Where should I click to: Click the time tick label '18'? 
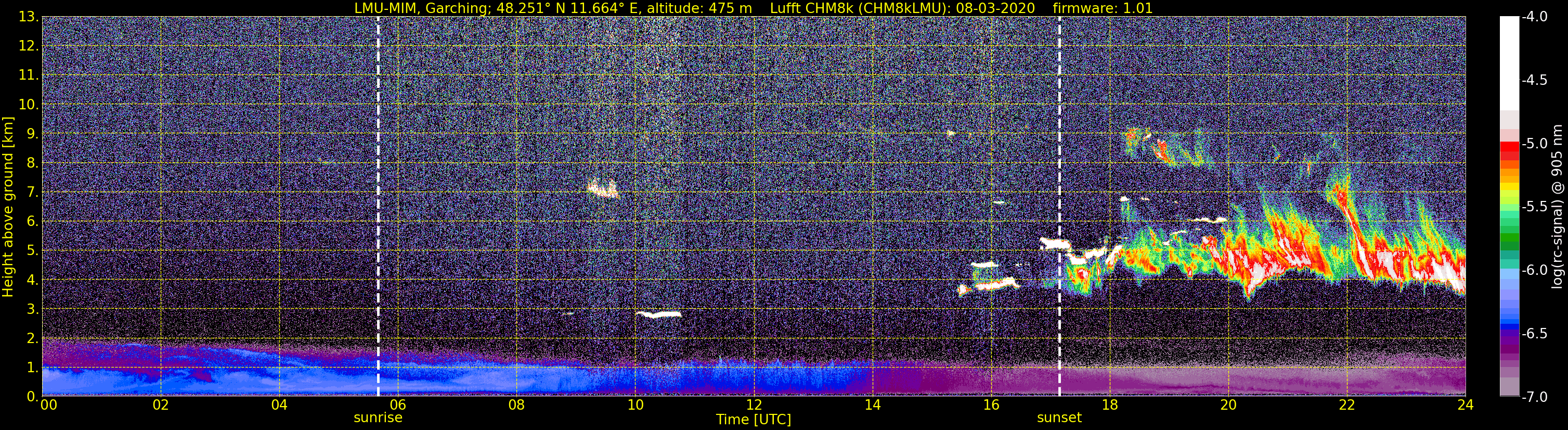[x=1110, y=405]
